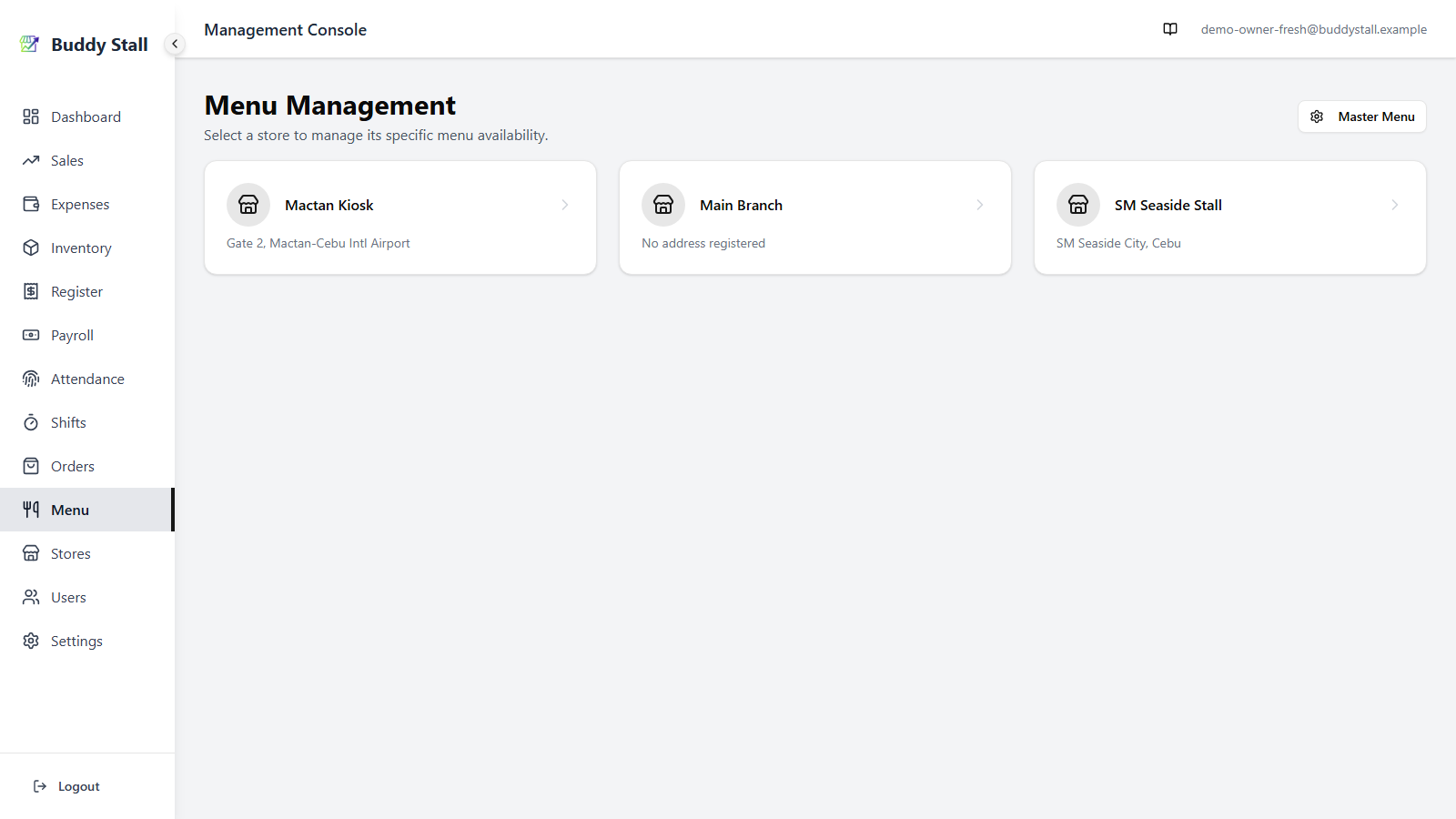Go to the Orders menu item
The width and height of the screenshot is (1456, 819).
pos(87,466)
